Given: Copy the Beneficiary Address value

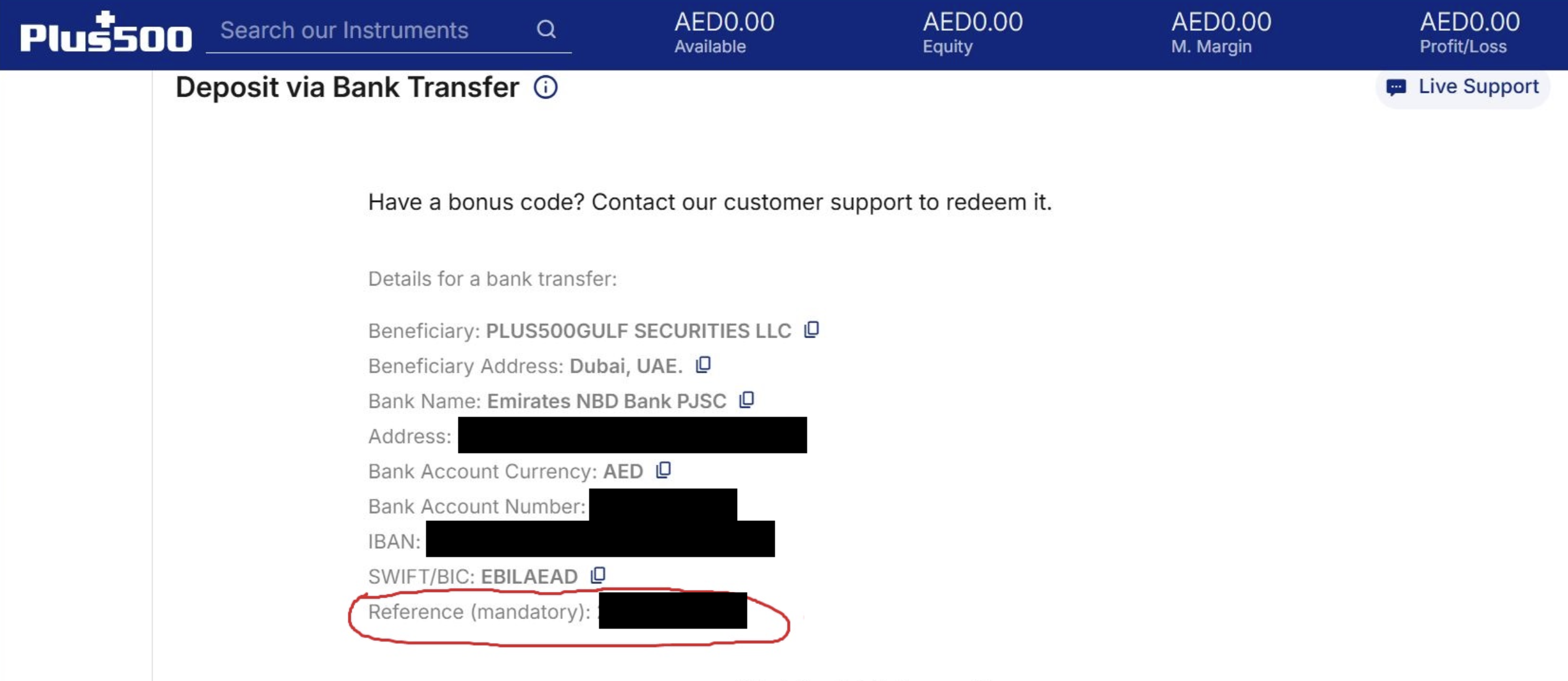Looking at the screenshot, I should [703, 365].
